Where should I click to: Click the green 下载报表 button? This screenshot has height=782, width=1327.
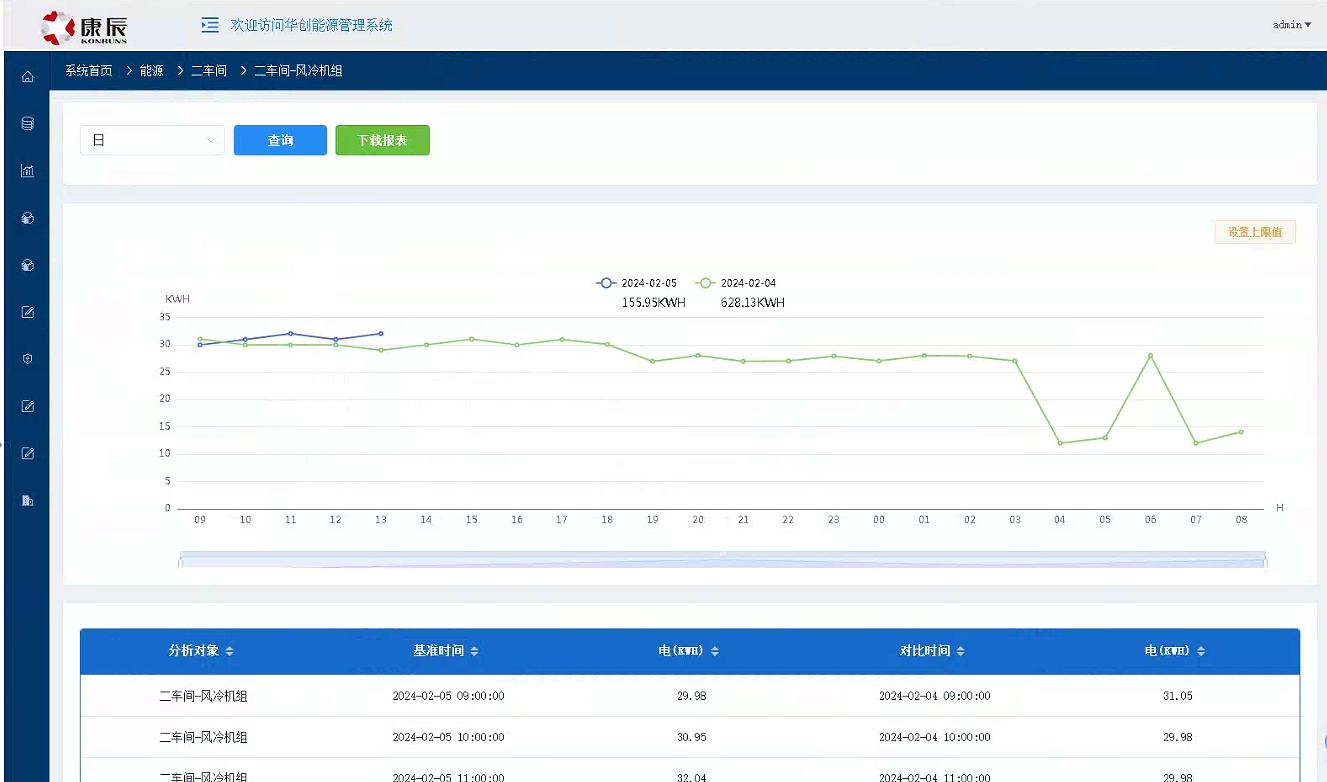[x=382, y=141]
